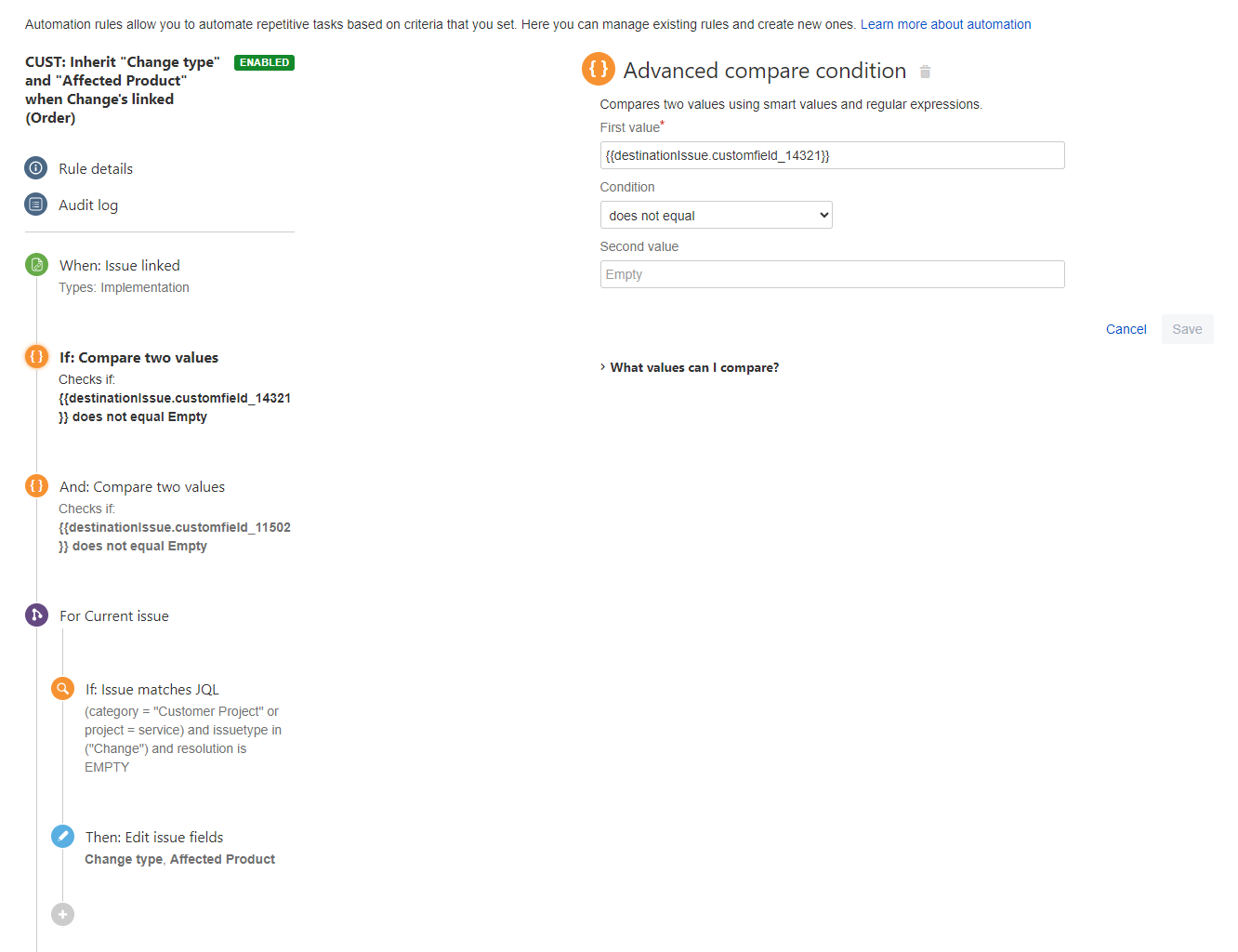Viewport: 1238px width, 952px height.
Task: Click the Audit log list icon
Action: 35,204
